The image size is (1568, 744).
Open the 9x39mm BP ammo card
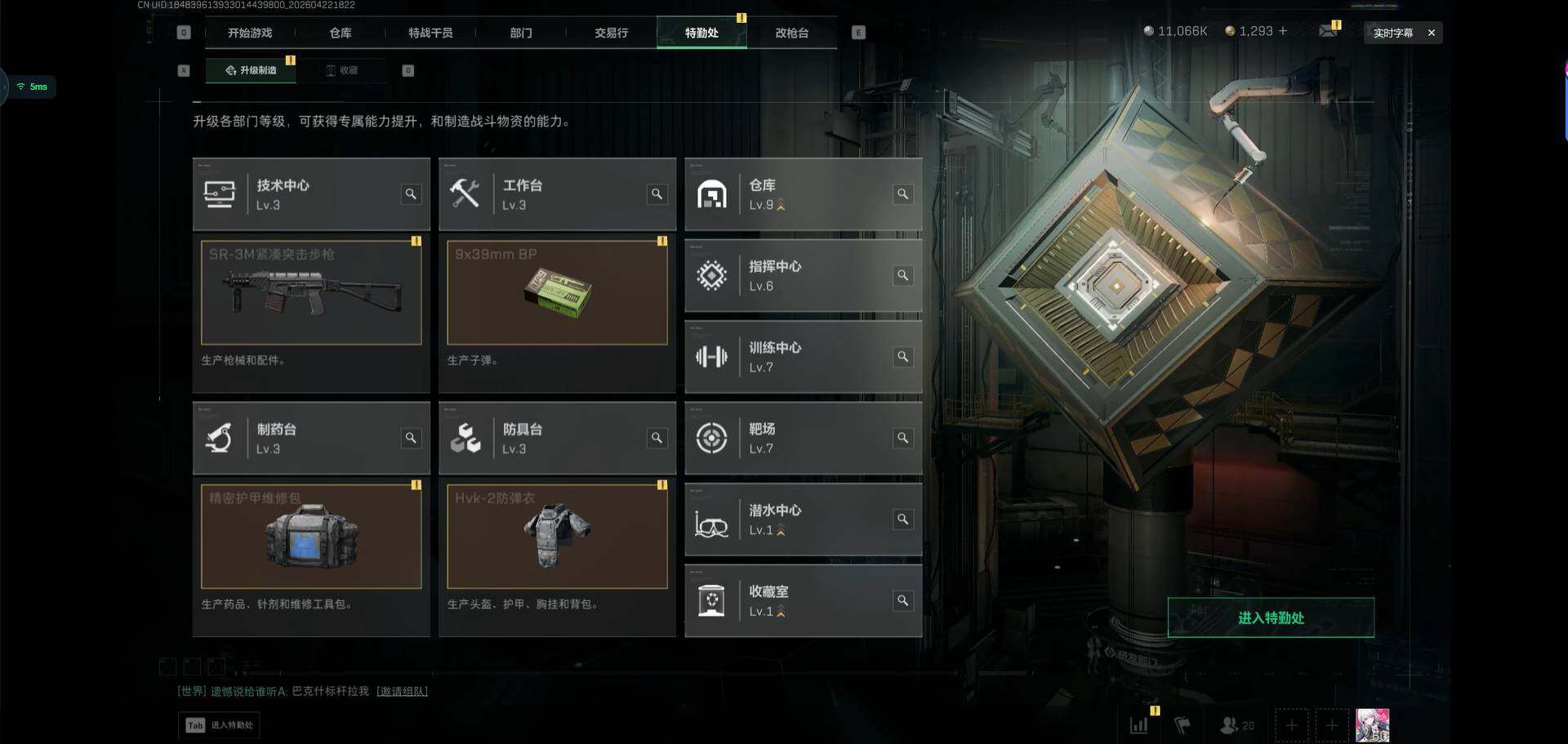[557, 292]
